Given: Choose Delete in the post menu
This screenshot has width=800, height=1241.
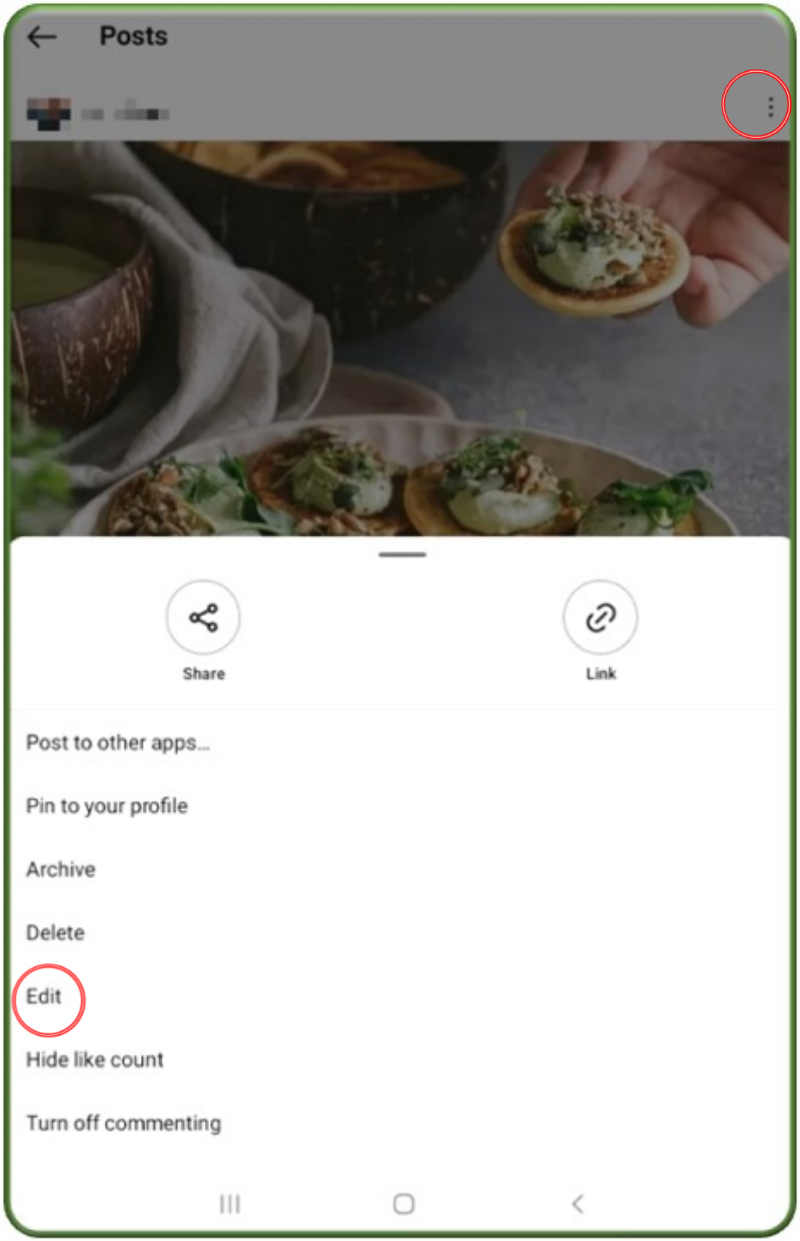Looking at the screenshot, I should pyautogui.click(x=55, y=933).
